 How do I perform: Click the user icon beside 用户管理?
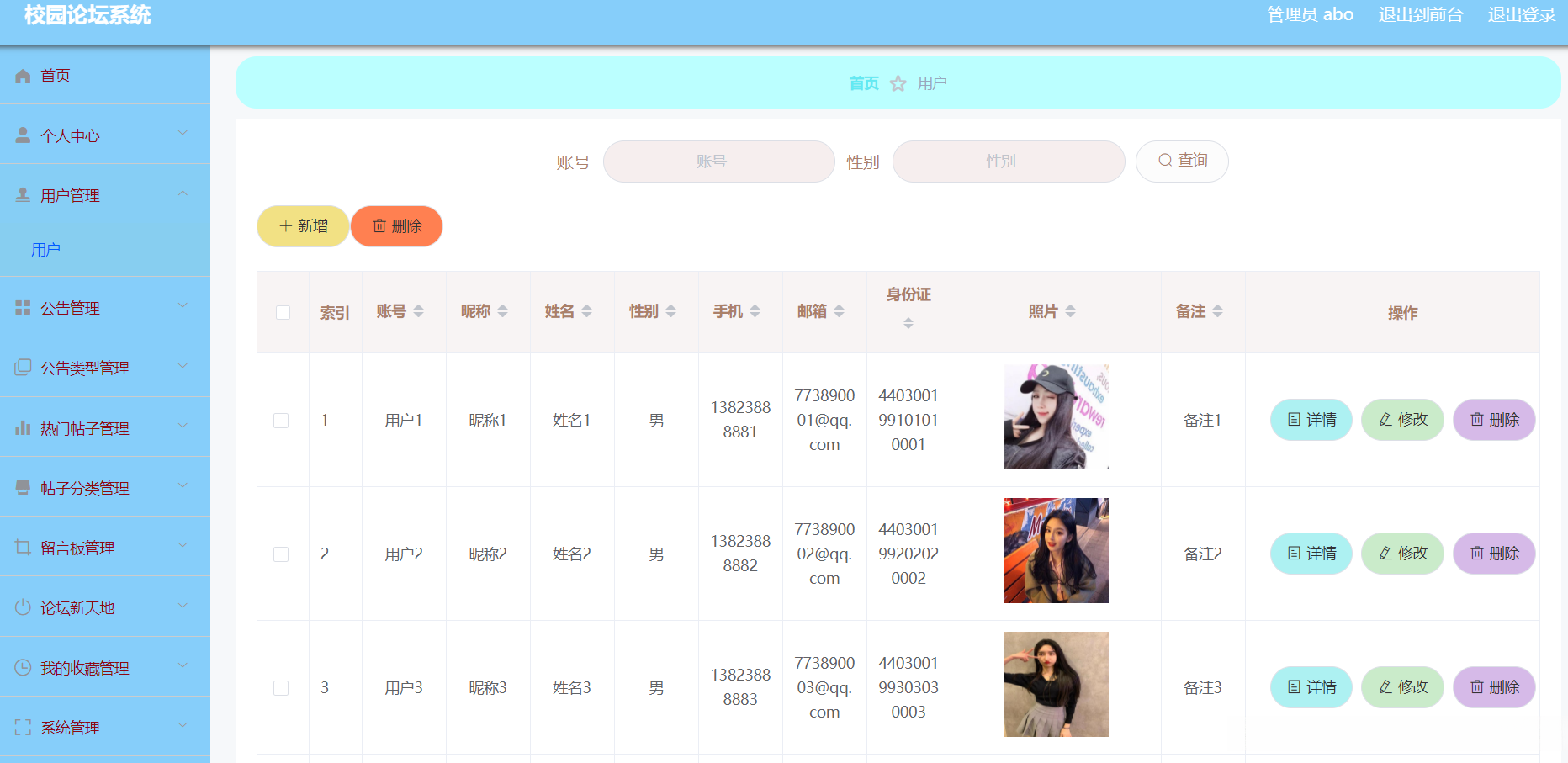23,195
